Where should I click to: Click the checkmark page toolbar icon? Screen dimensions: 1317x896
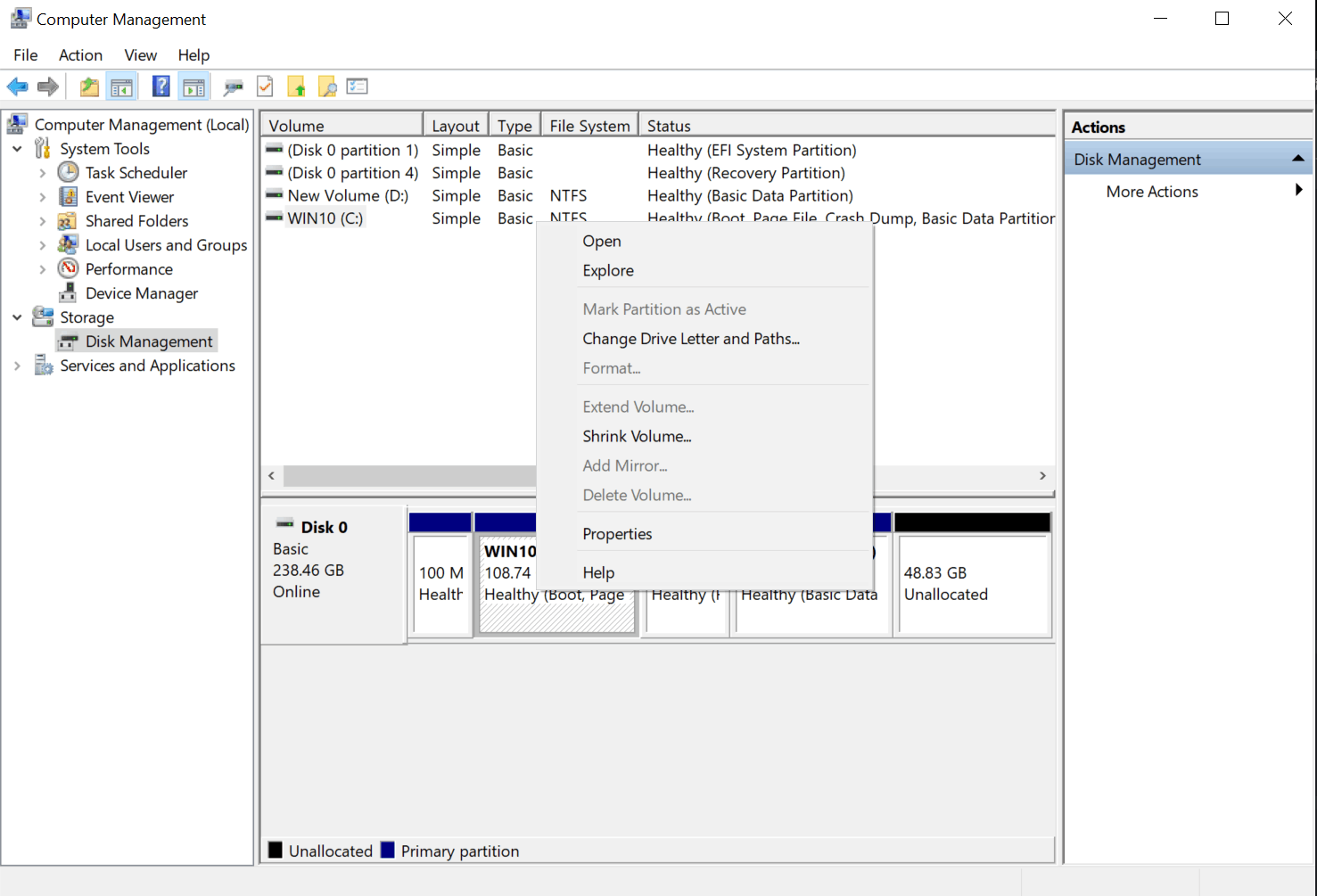tap(265, 86)
